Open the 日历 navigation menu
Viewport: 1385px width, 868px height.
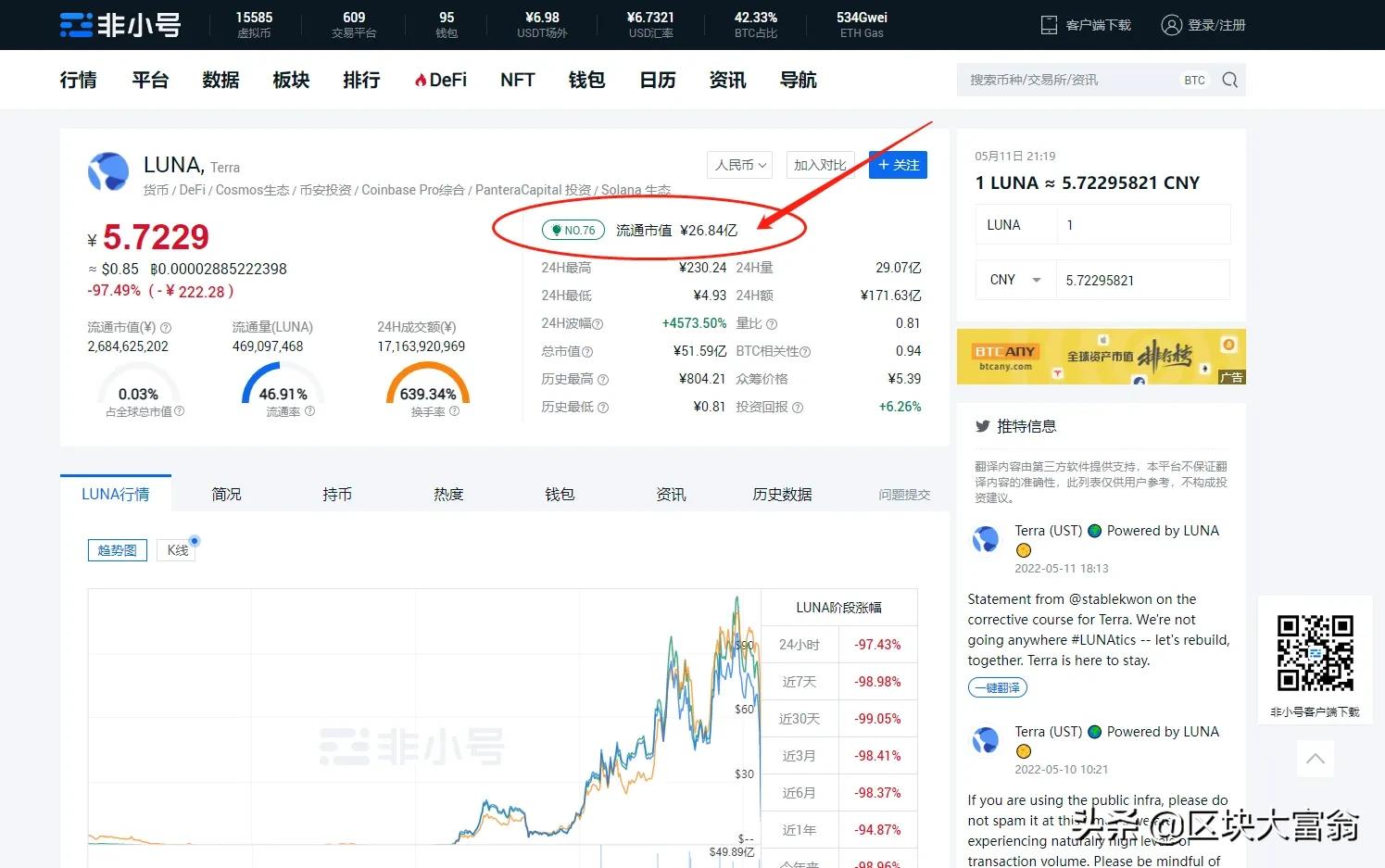pyautogui.click(x=658, y=81)
